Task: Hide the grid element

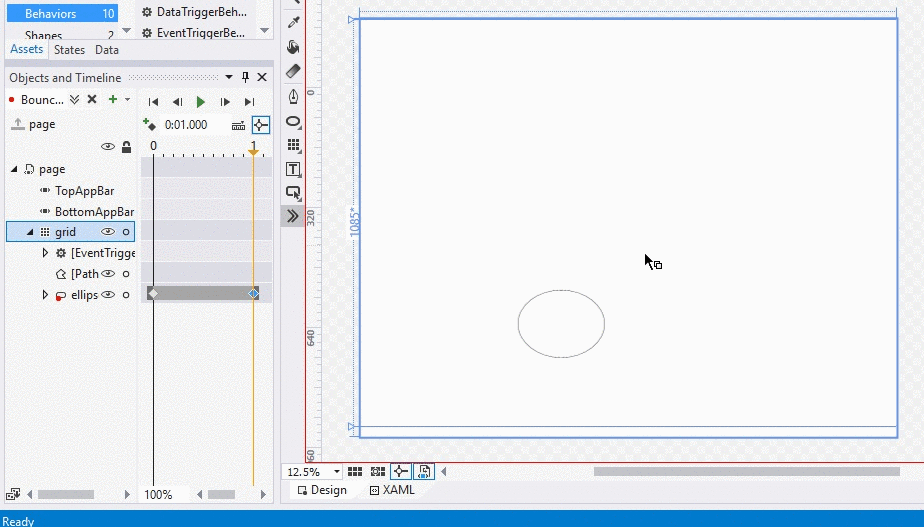Action: tap(108, 232)
